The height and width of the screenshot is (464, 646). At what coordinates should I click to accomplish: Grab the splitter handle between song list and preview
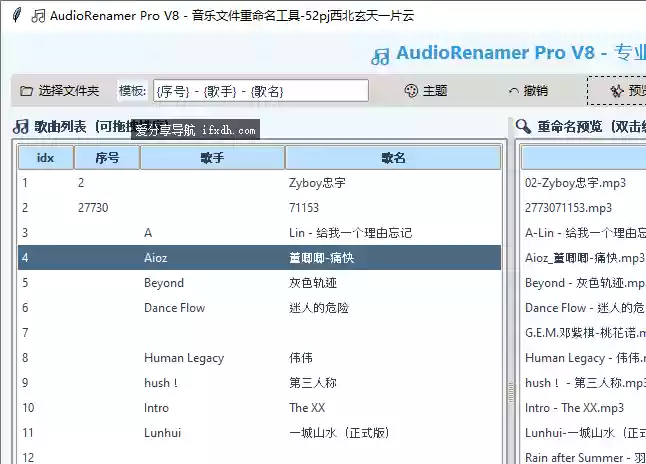511,392
